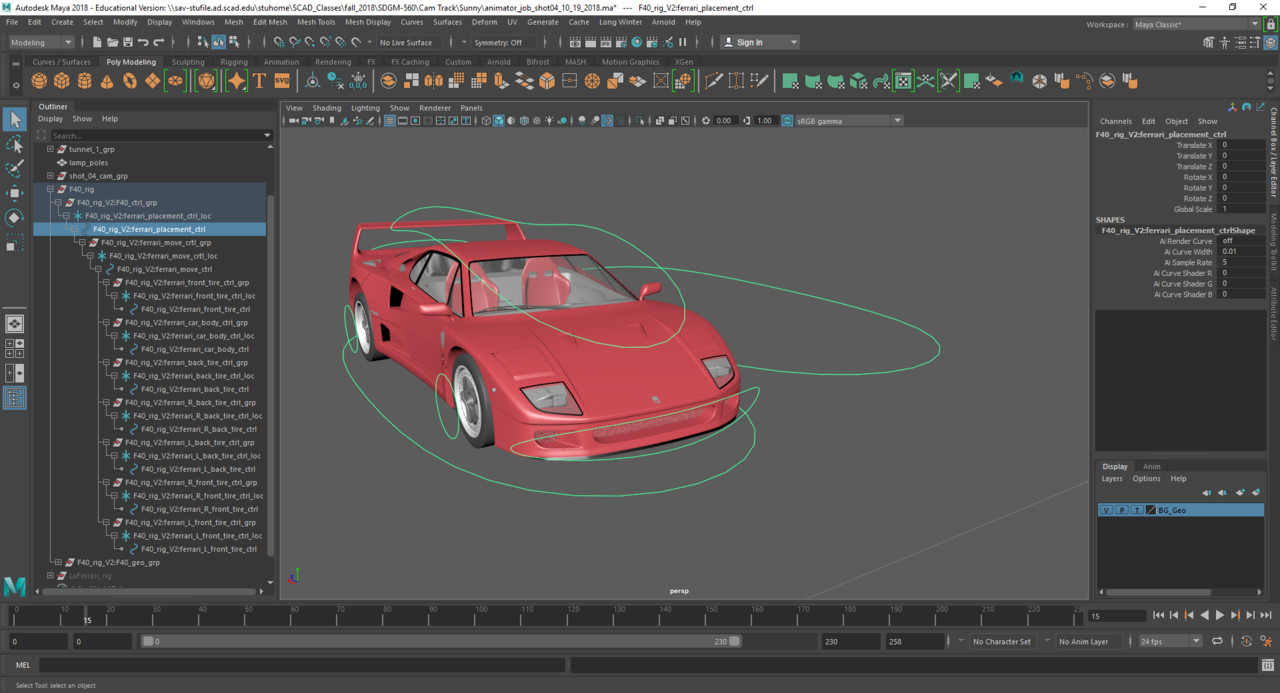Click the No Character Set button
Viewport: 1280px width, 693px height.
coord(1002,641)
